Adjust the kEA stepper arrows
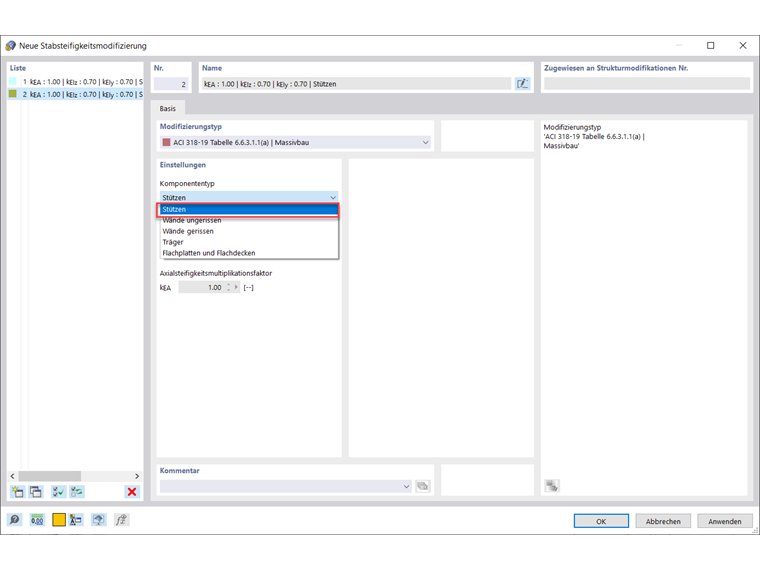Screen dimensions: 760x570 pos(229,287)
